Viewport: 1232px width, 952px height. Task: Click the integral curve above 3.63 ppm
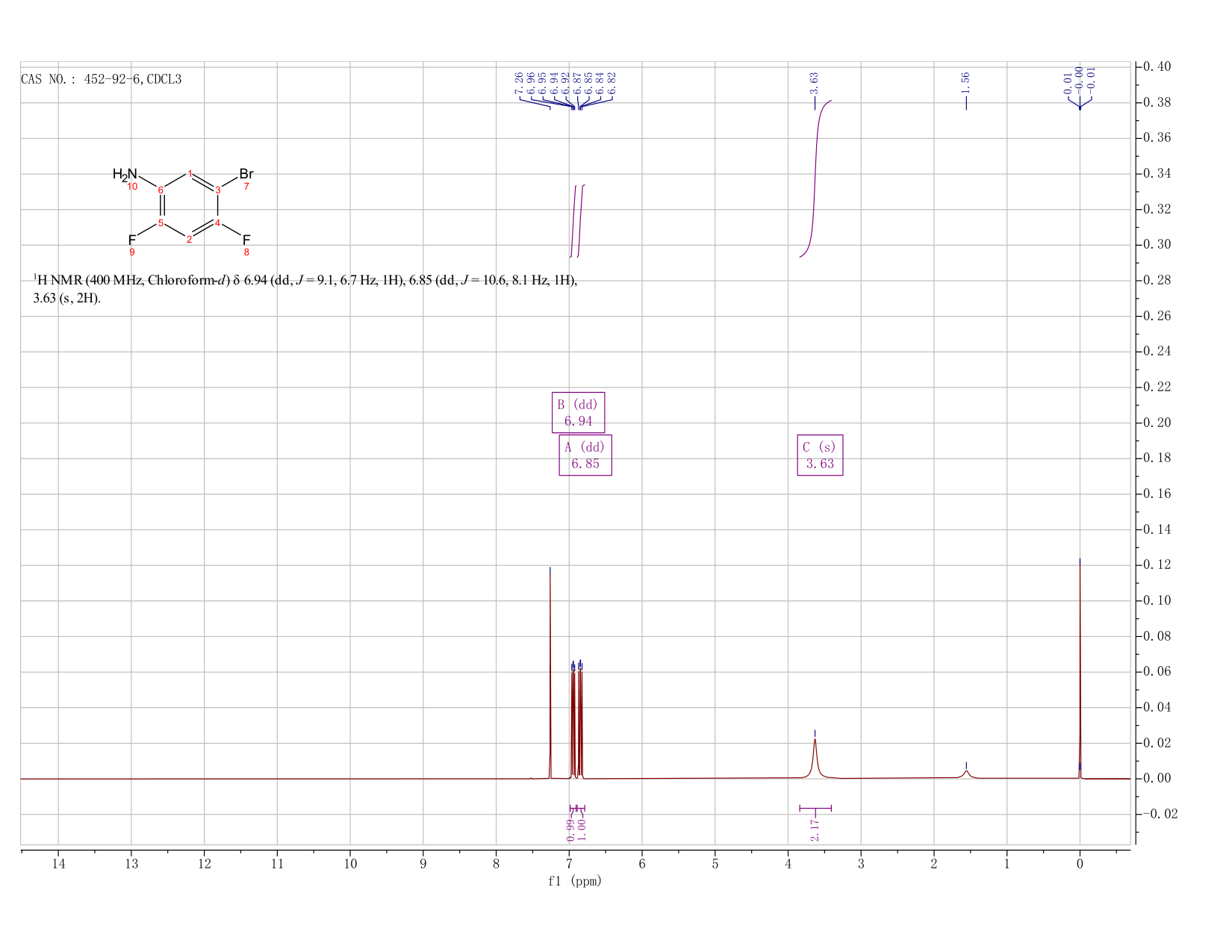tap(815, 179)
